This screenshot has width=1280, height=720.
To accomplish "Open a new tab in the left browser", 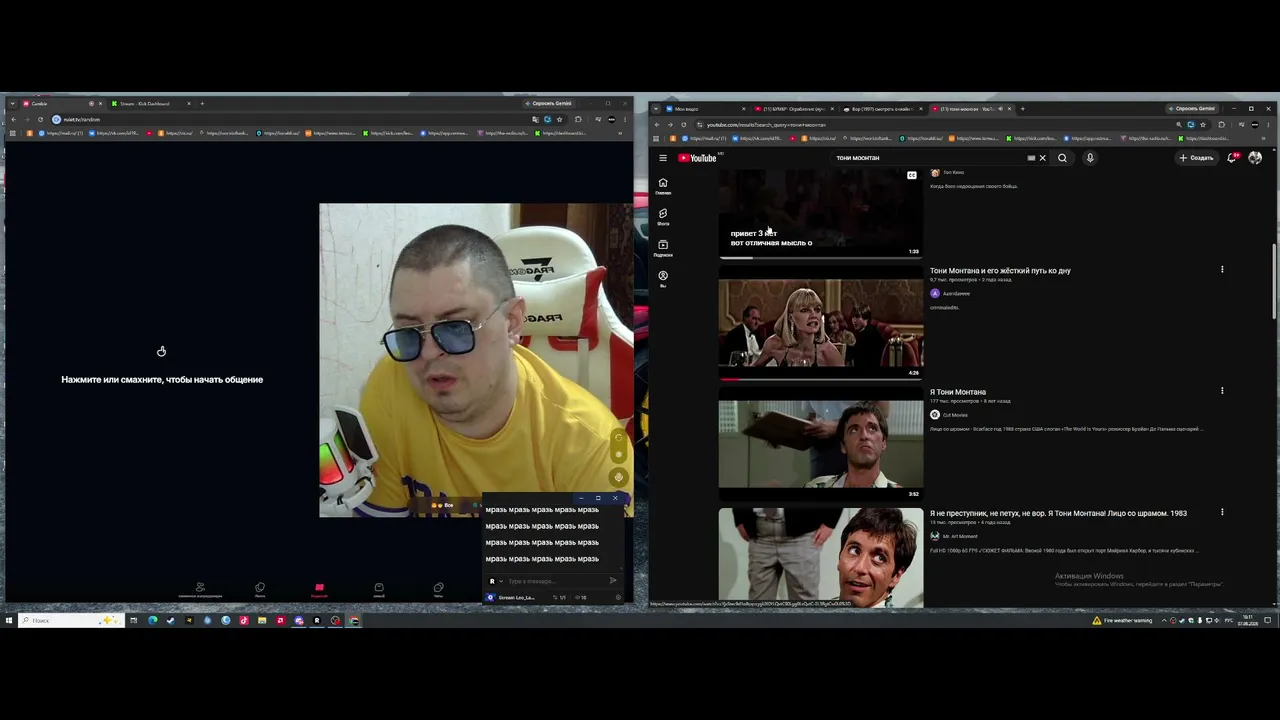I will (x=202, y=104).
